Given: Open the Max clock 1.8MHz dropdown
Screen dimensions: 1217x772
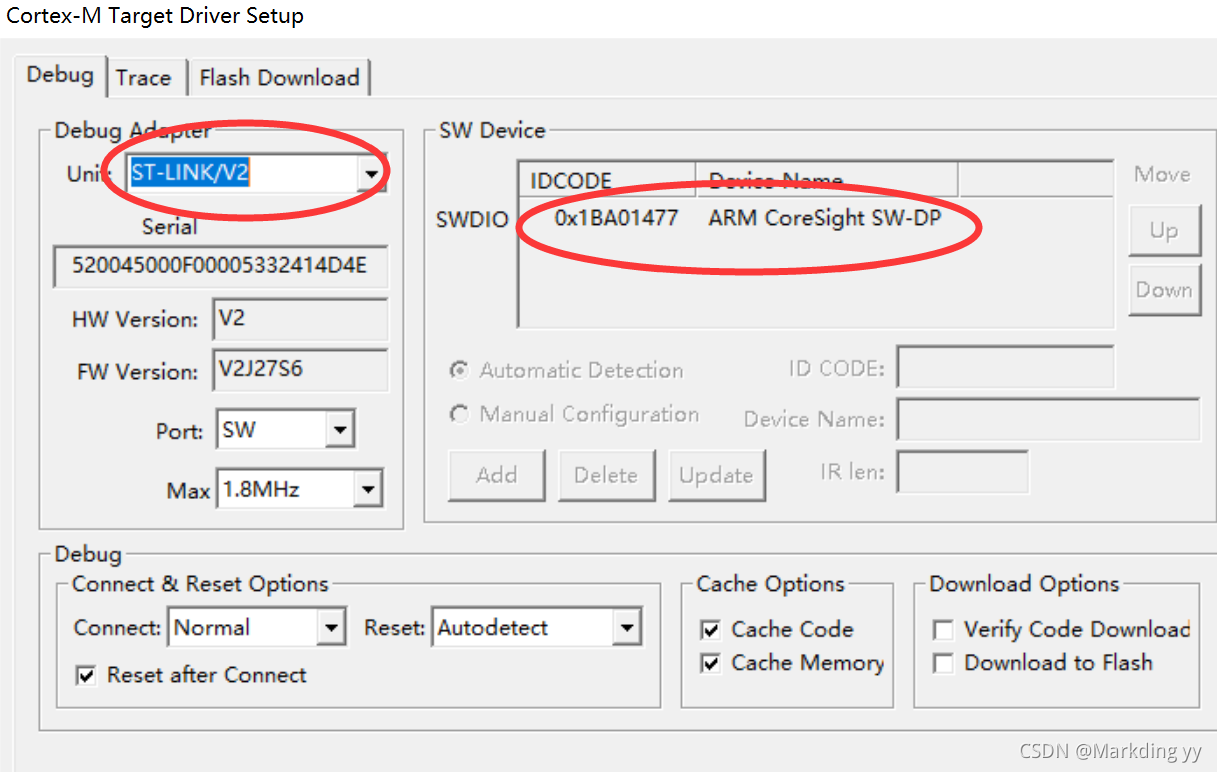Looking at the screenshot, I should click(368, 490).
